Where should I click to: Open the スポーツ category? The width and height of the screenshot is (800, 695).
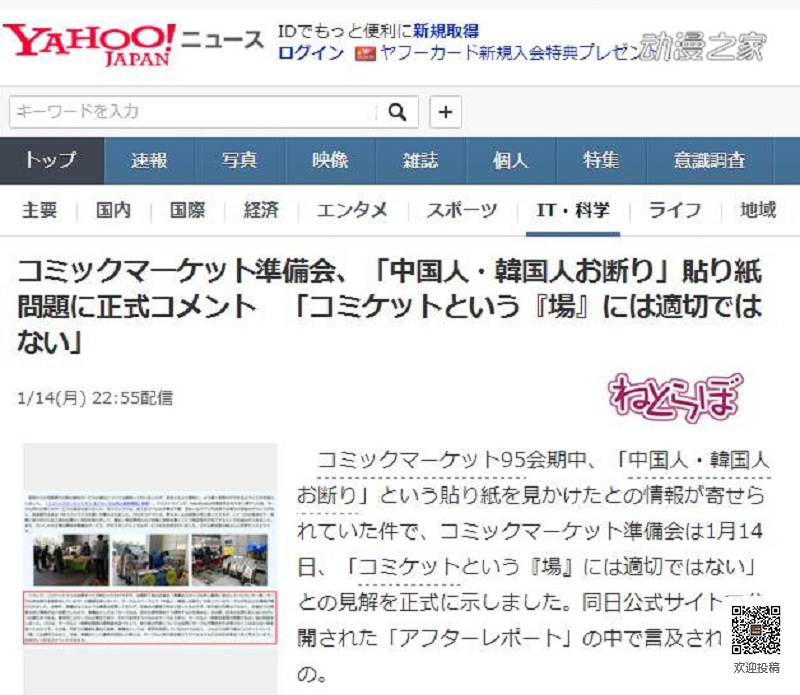coord(461,211)
